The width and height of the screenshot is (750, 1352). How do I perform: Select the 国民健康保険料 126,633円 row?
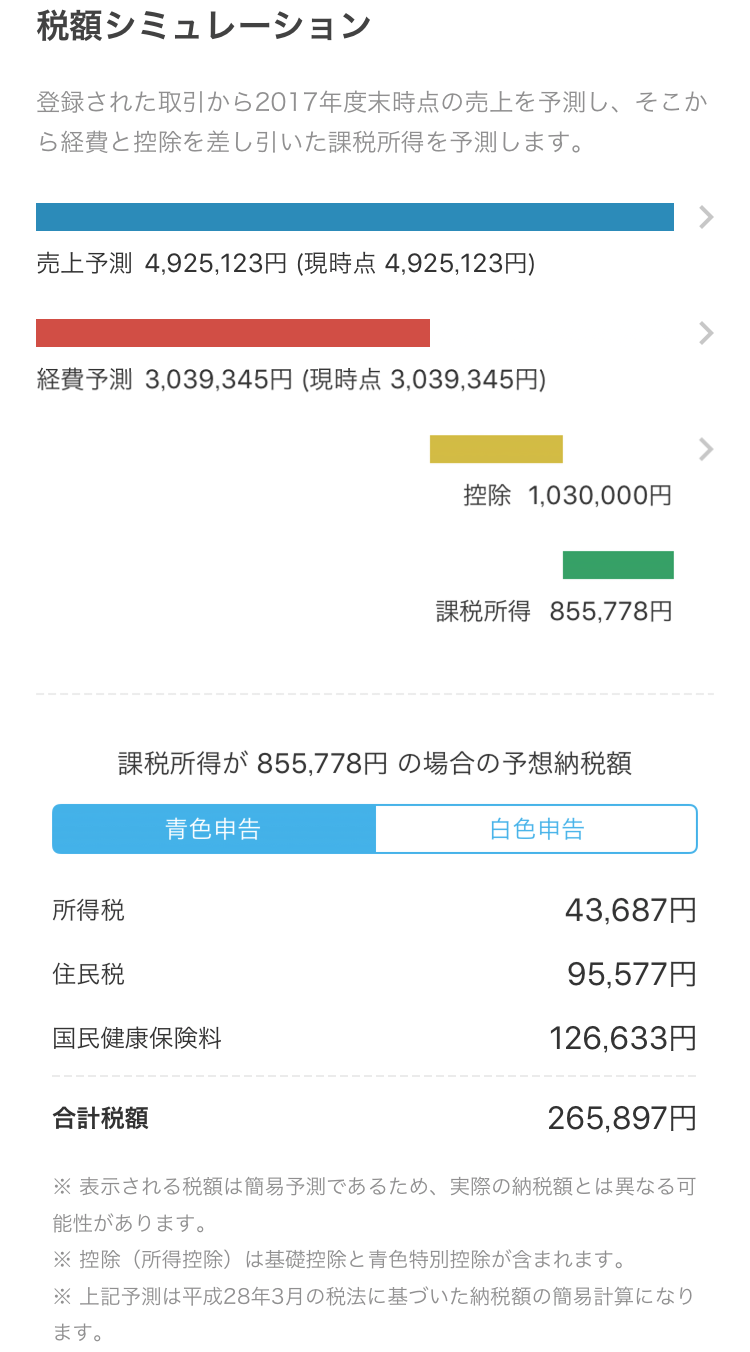tap(375, 1038)
